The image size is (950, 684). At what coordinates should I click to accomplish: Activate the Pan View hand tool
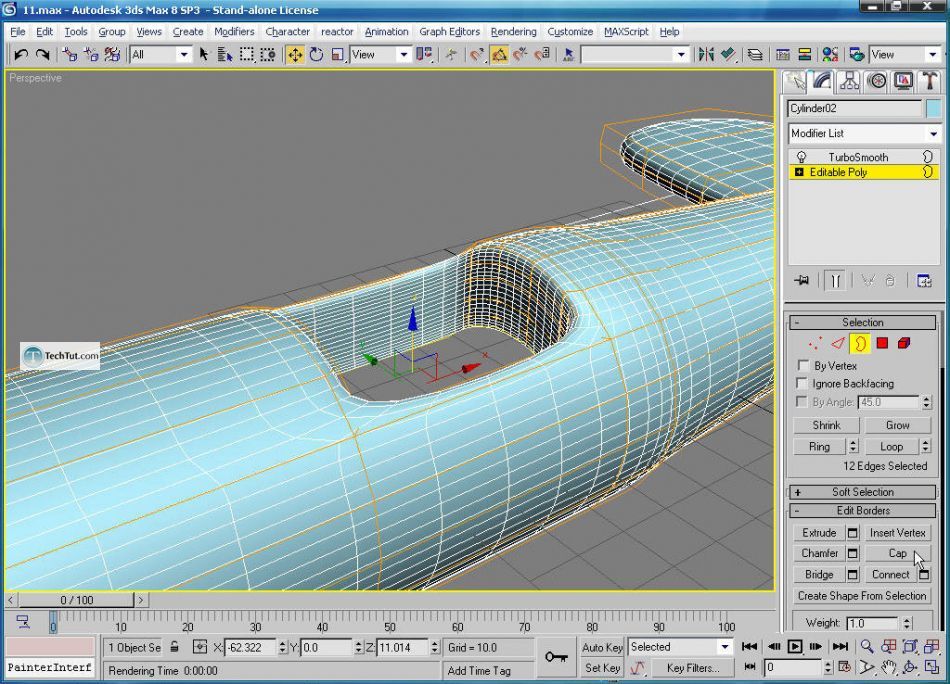pos(888,668)
